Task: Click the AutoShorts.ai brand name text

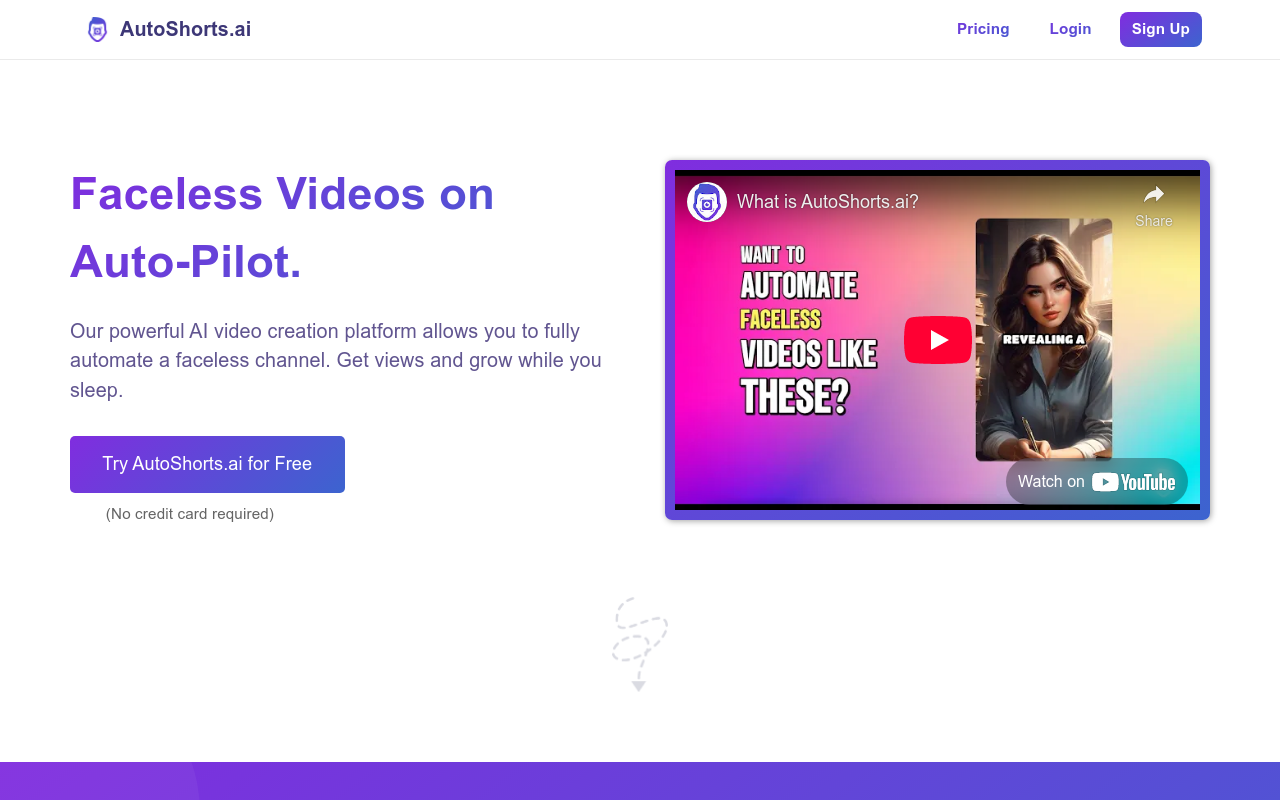Action: pos(185,29)
